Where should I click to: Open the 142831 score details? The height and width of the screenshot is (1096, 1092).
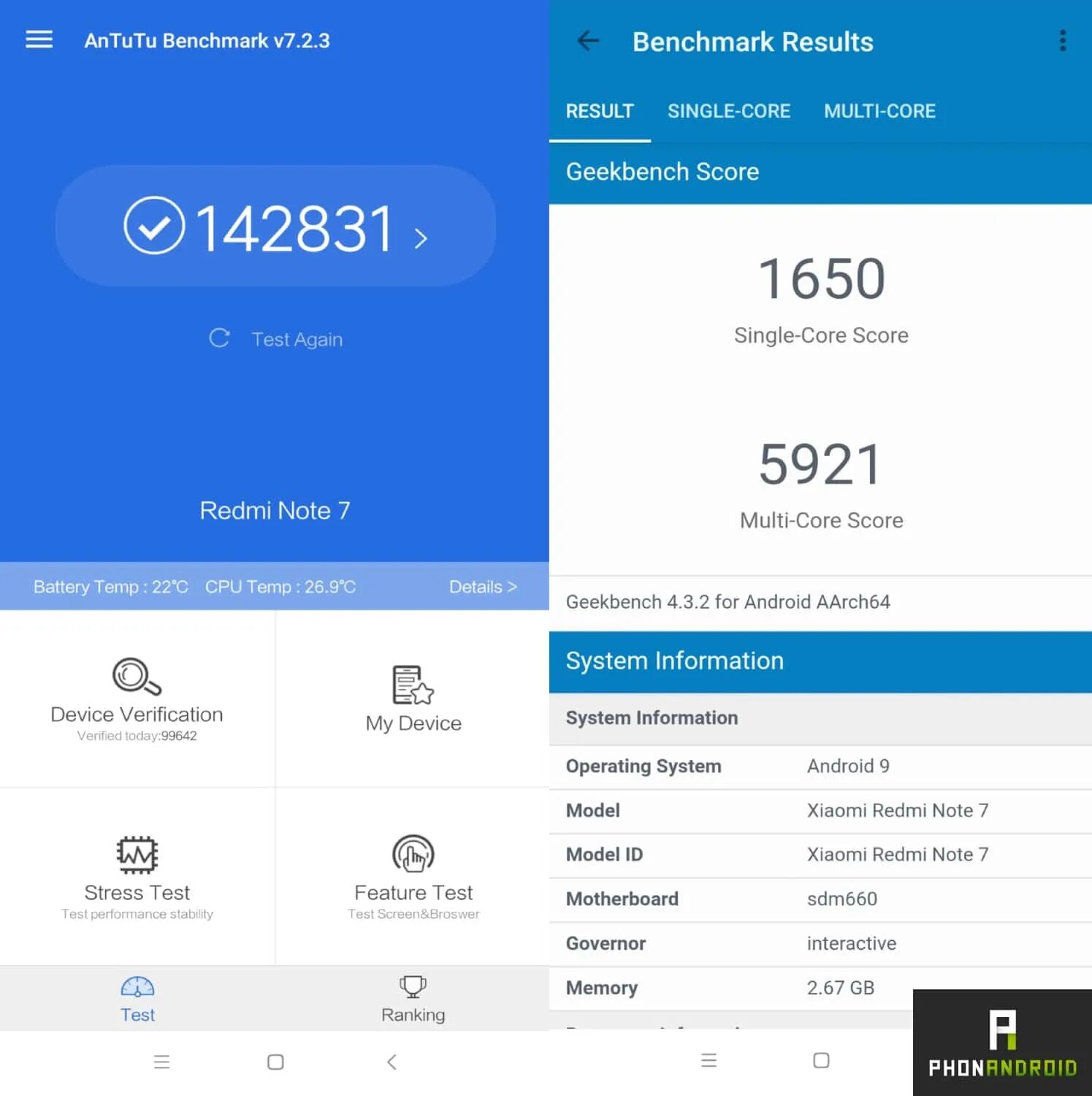[275, 226]
